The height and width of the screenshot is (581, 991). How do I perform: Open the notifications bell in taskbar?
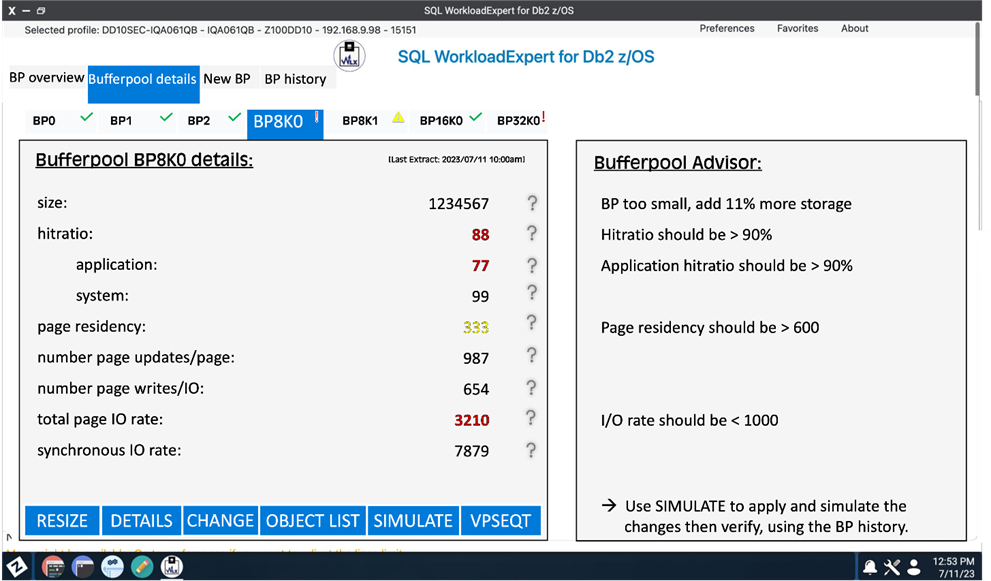pyautogui.click(x=870, y=567)
